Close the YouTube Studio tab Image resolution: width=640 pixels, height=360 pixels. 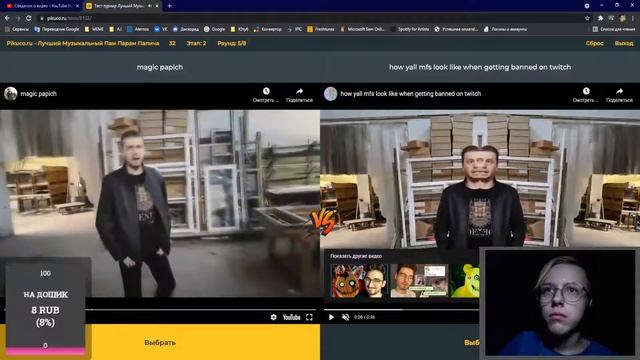coord(77,6)
